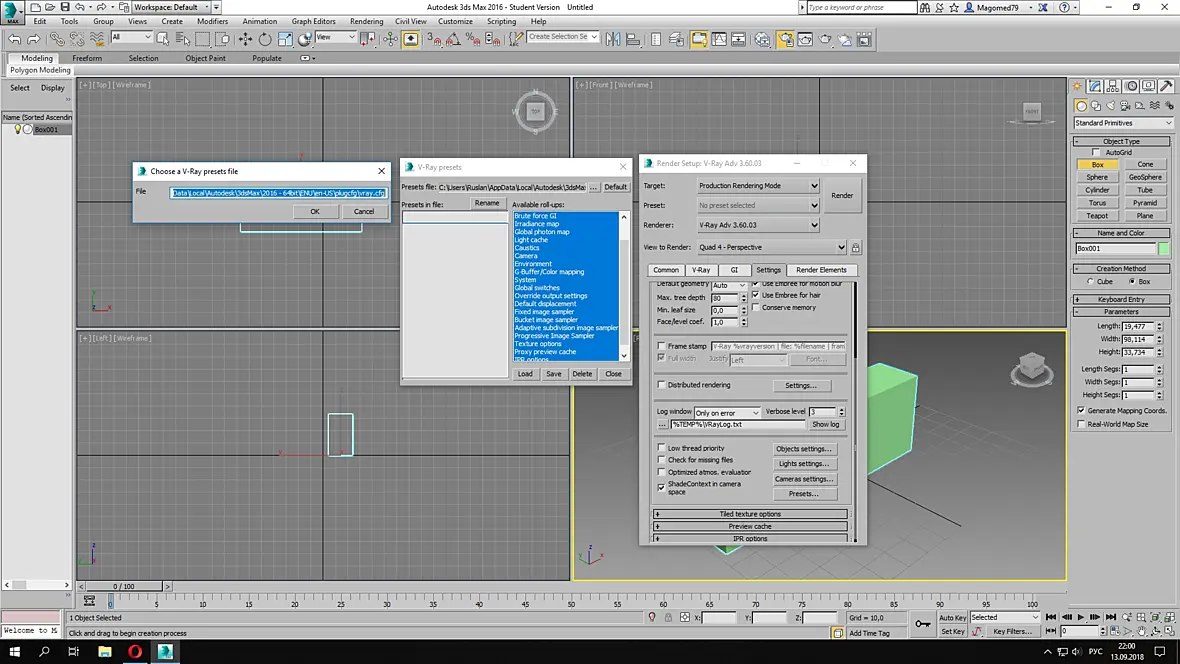Enable the Conserve memory checkbox
1180x664 pixels.
click(756, 307)
